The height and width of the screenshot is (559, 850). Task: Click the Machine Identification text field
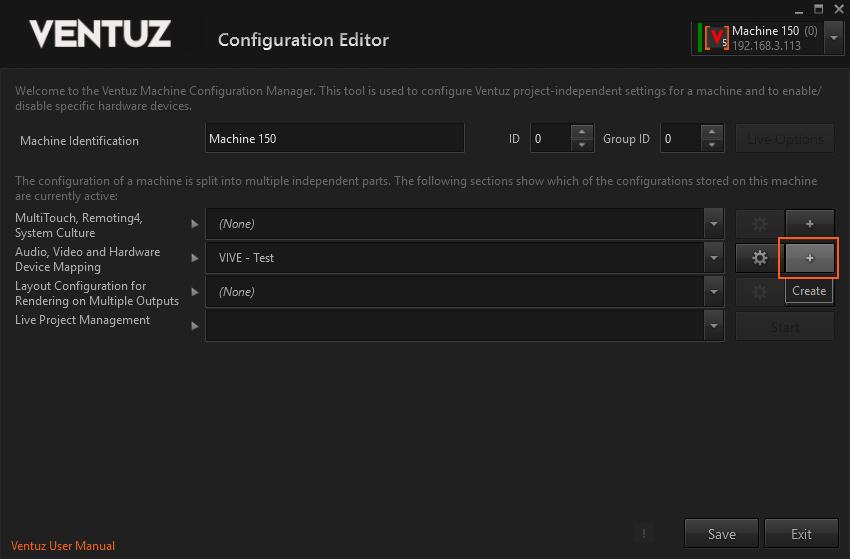(x=334, y=139)
